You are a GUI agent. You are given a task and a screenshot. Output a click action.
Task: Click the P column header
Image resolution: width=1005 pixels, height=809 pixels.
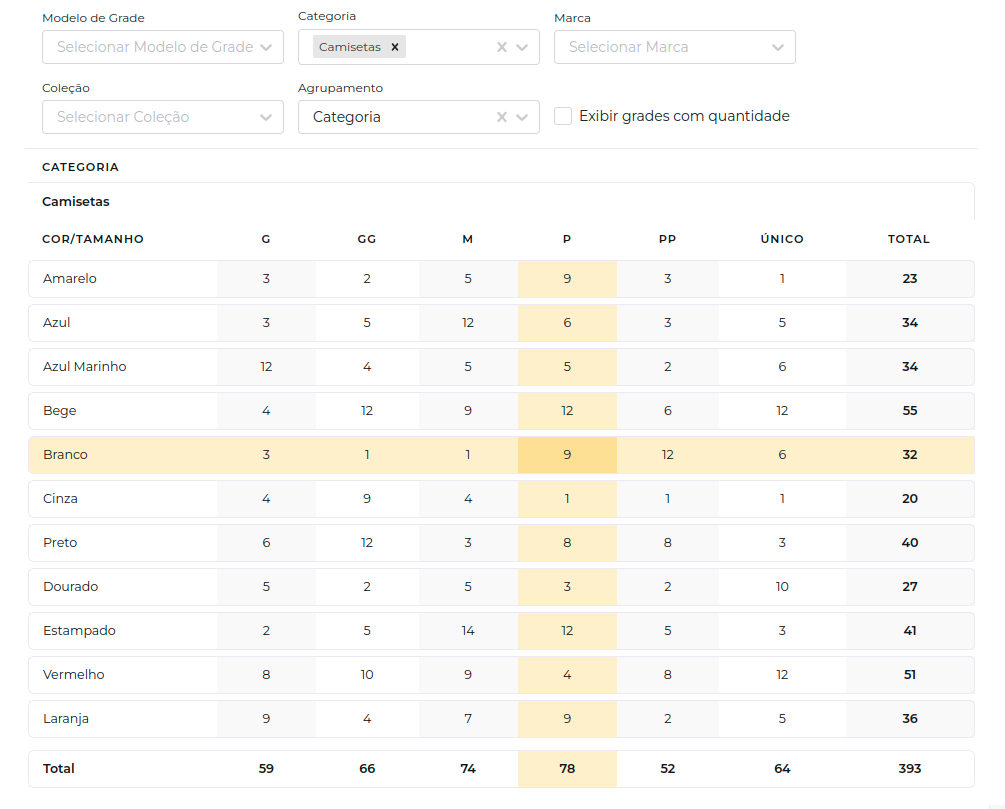click(567, 239)
